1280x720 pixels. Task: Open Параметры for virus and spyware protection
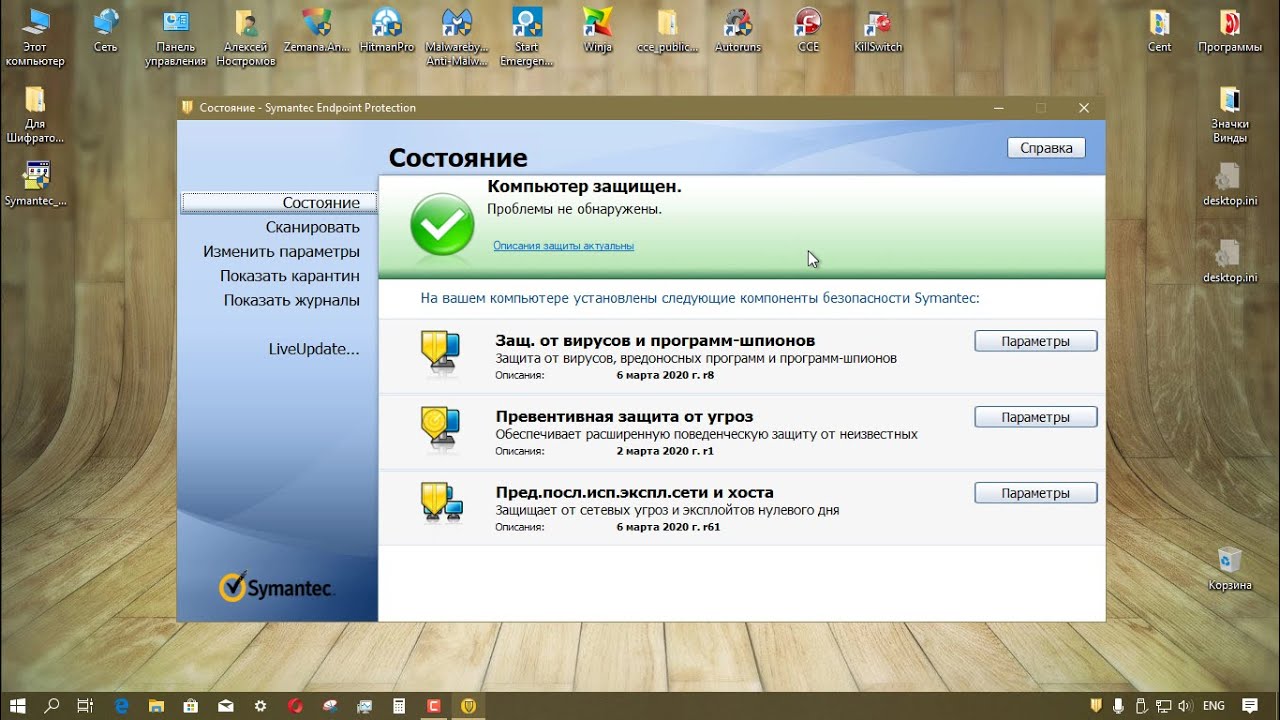[x=1036, y=341]
